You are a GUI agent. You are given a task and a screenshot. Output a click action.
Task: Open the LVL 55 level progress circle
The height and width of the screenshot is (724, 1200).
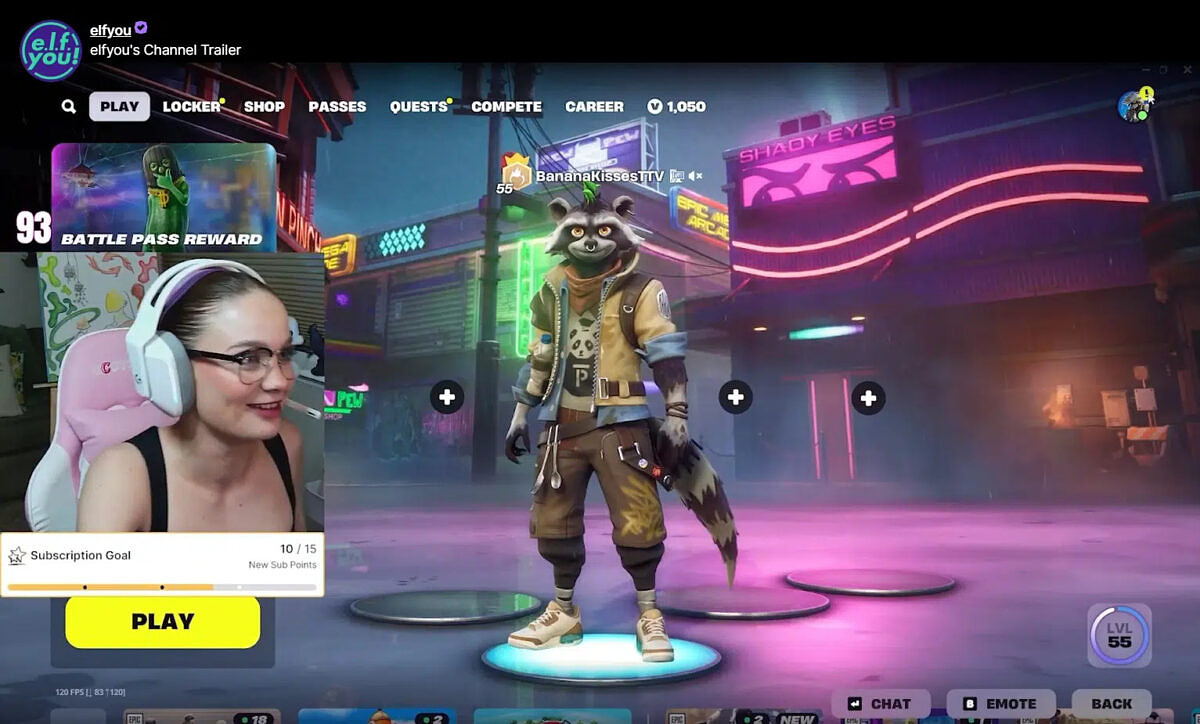[x=1119, y=635]
